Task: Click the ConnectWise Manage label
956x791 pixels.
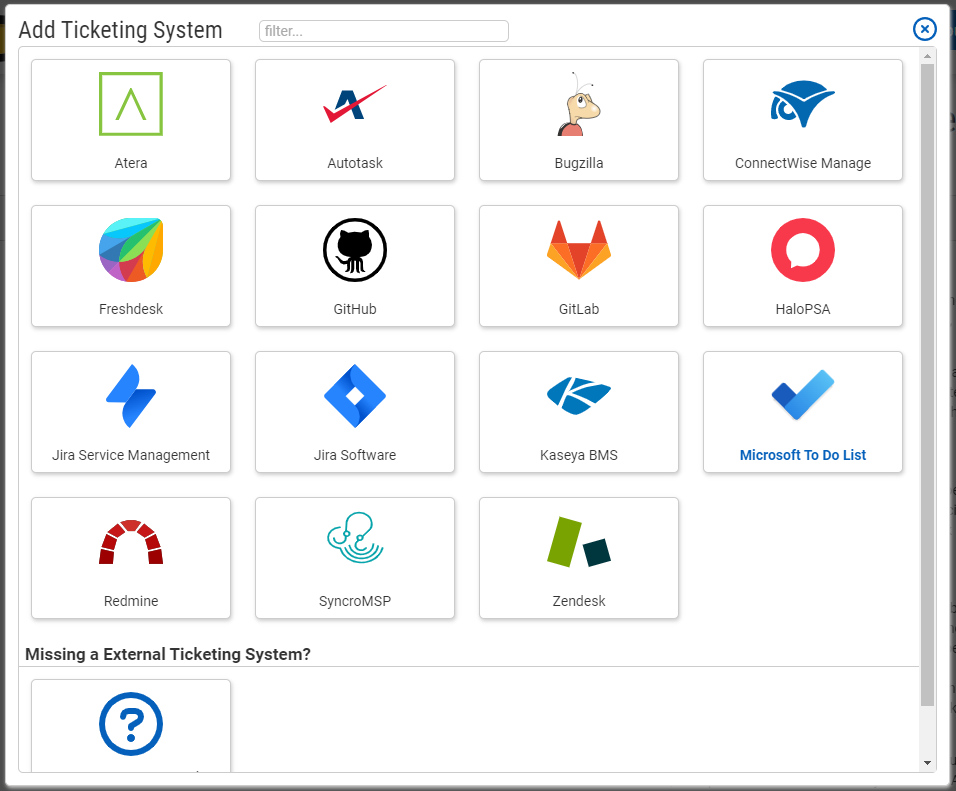Action: point(803,163)
